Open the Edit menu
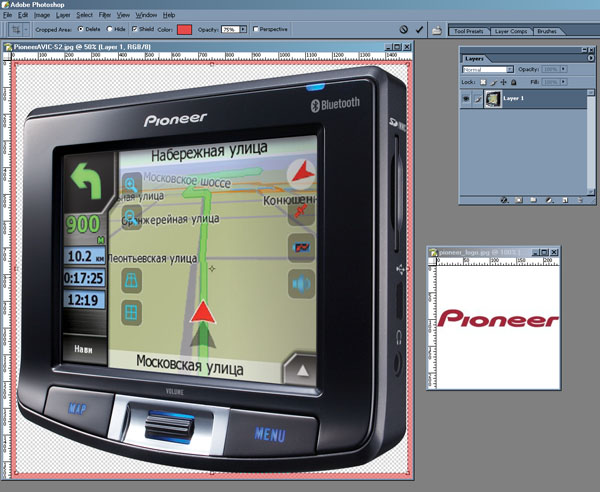Viewport: 600px width, 492px height. [x=23, y=15]
